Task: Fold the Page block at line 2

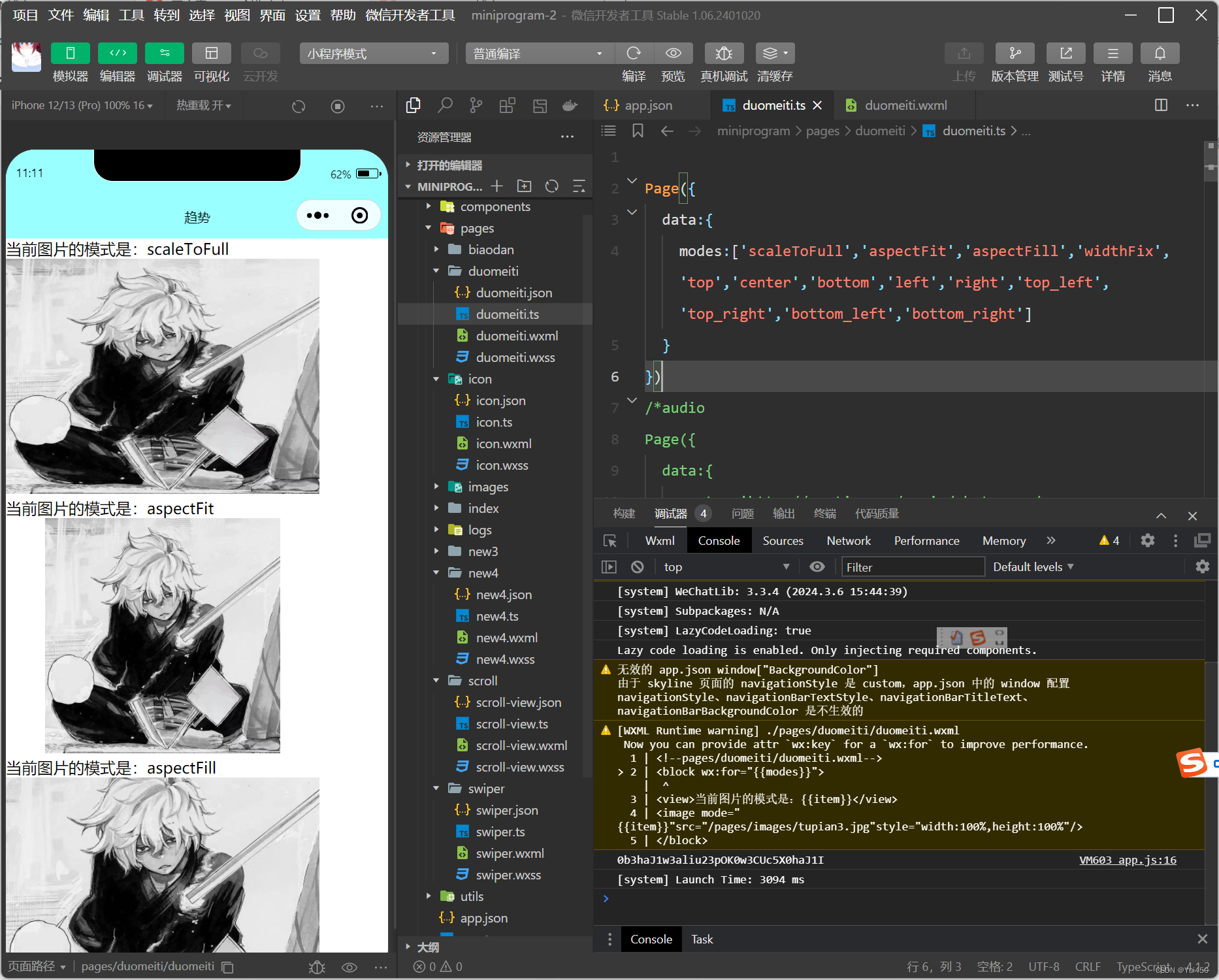Action: pos(632,181)
